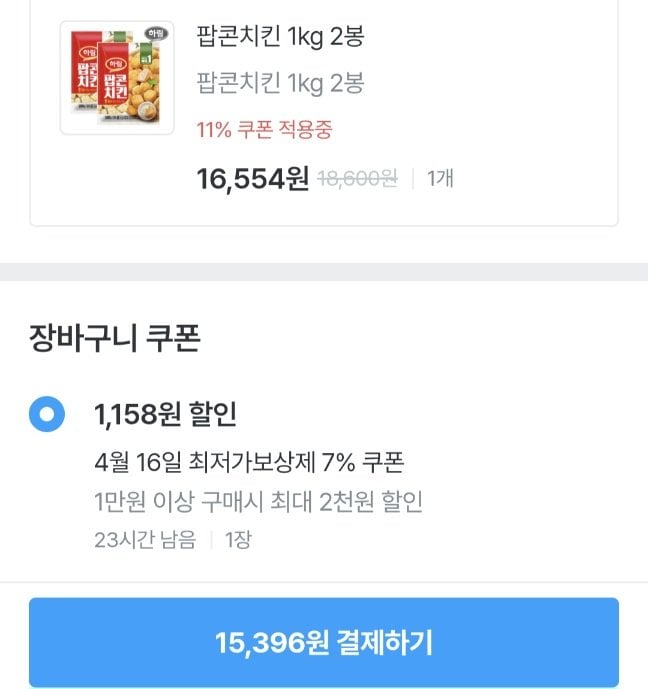Tap the bold 팝콘치킨 1kg 2봉 product title
The image size is (648, 689).
(x=280, y=38)
